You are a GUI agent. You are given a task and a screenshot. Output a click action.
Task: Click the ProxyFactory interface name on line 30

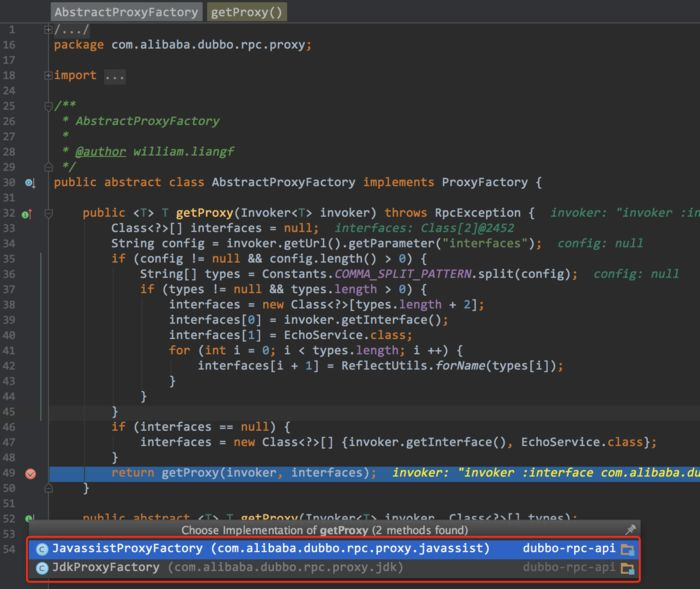[485, 183]
